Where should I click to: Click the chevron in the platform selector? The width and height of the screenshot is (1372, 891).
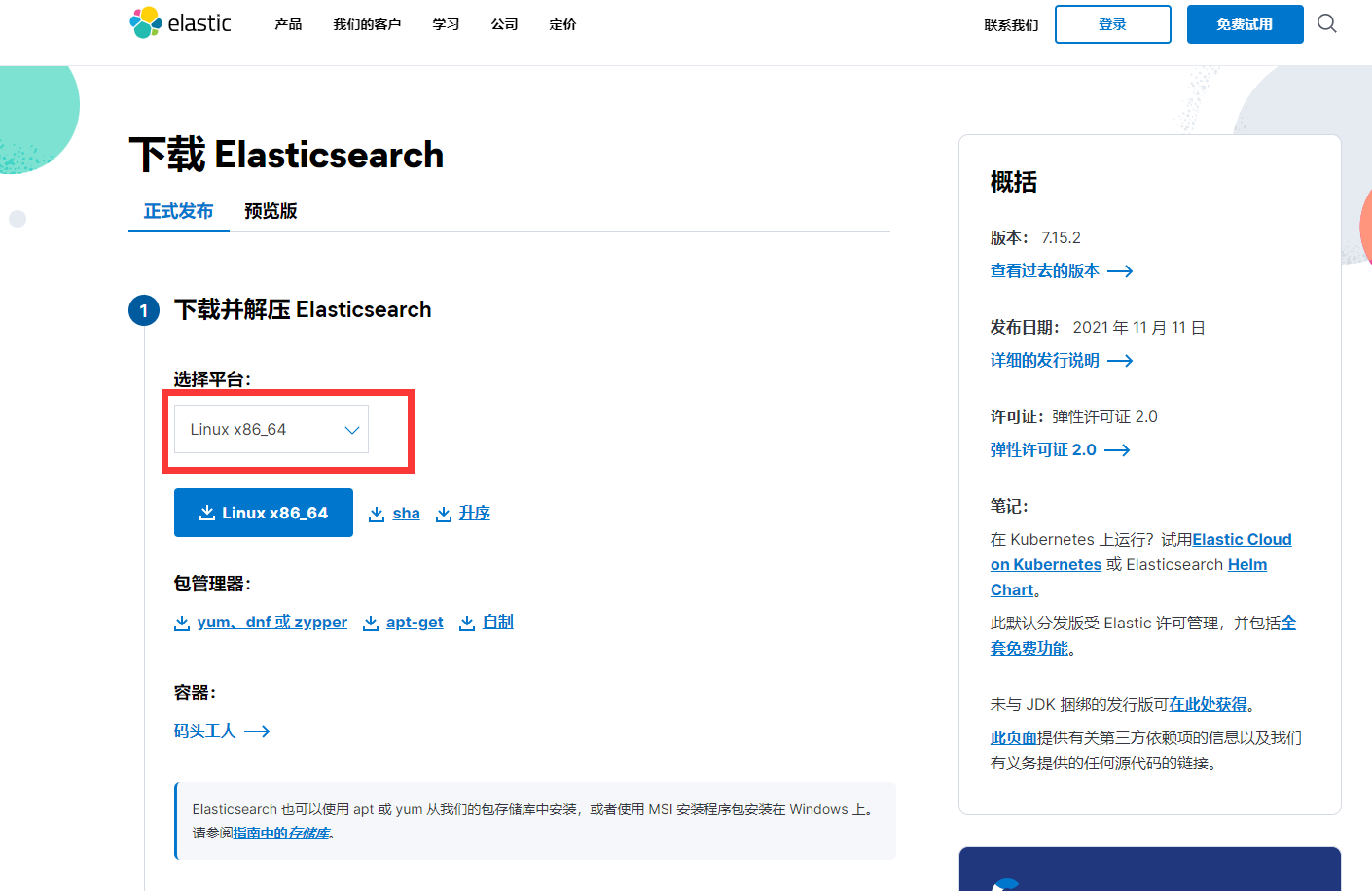pyautogui.click(x=352, y=430)
